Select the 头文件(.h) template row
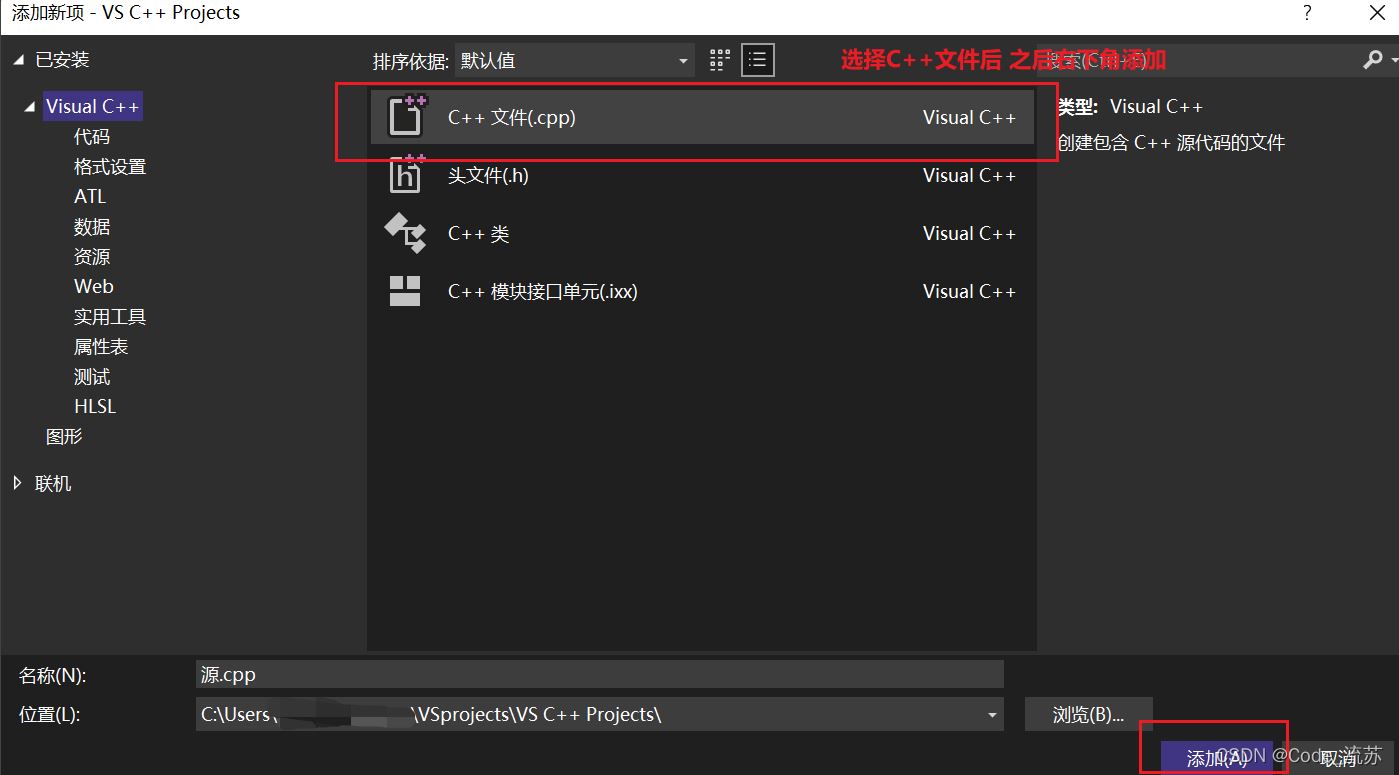The width and height of the screenshot is (1399, 775). point(702,175)
